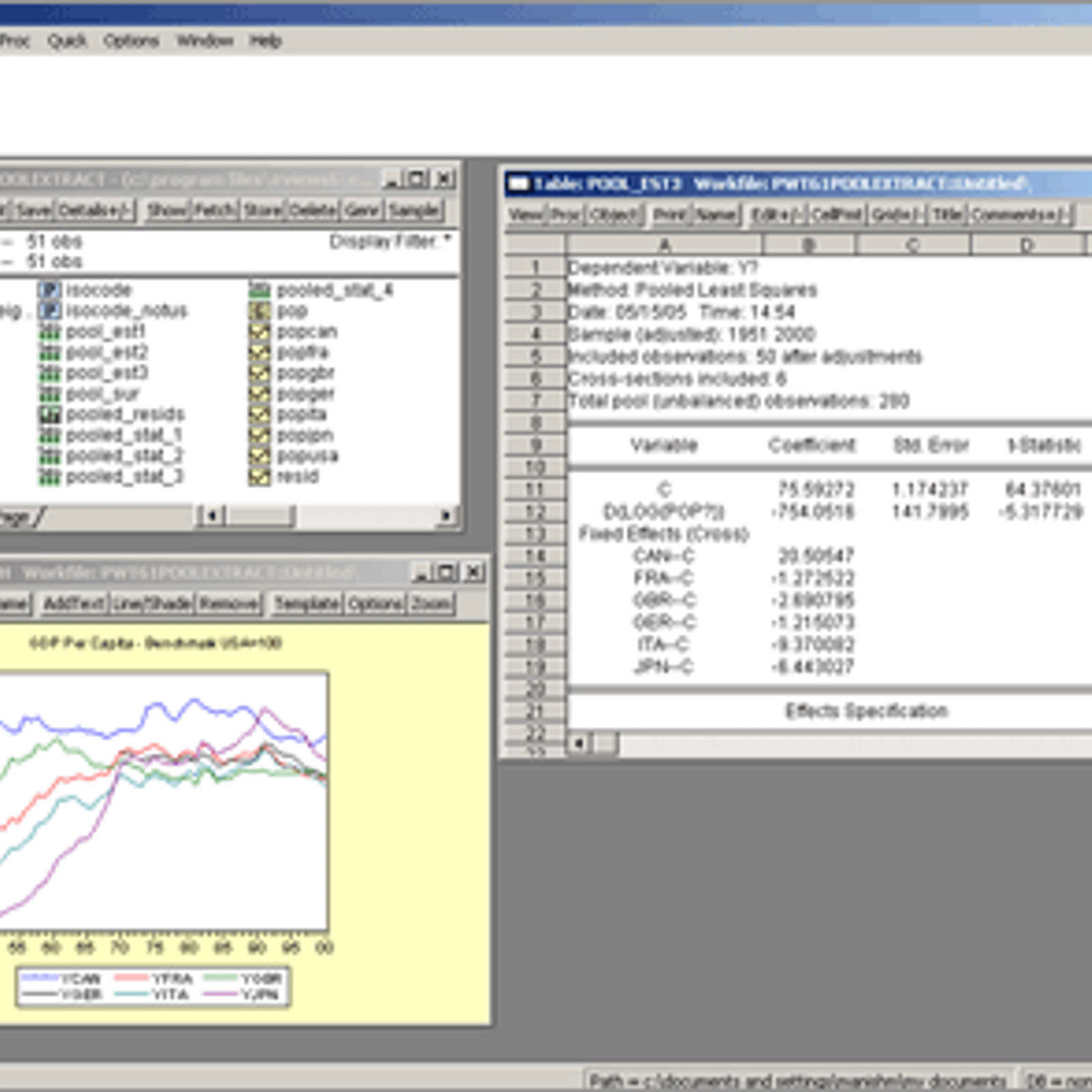Open the pool_sur pool object icon
This screenshot has height=1092, width=1092.
pos(89,392)
